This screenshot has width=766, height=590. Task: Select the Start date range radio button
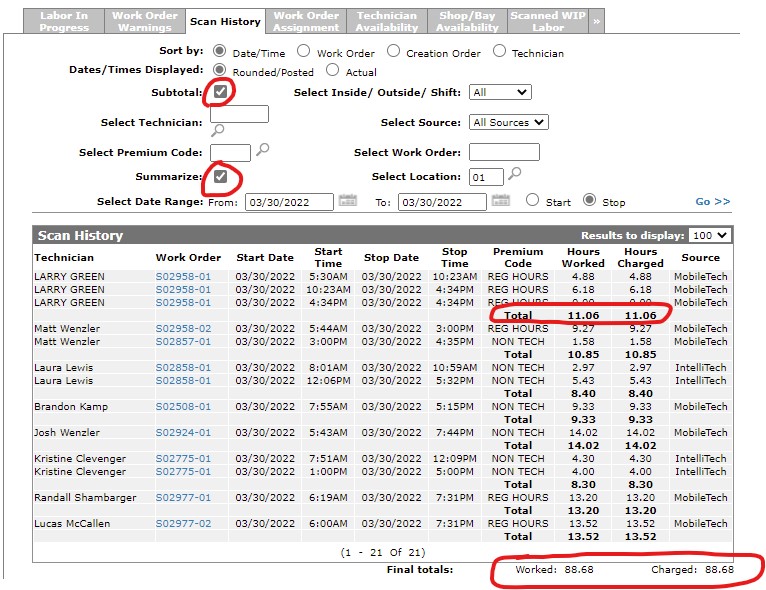click(533, 200)
